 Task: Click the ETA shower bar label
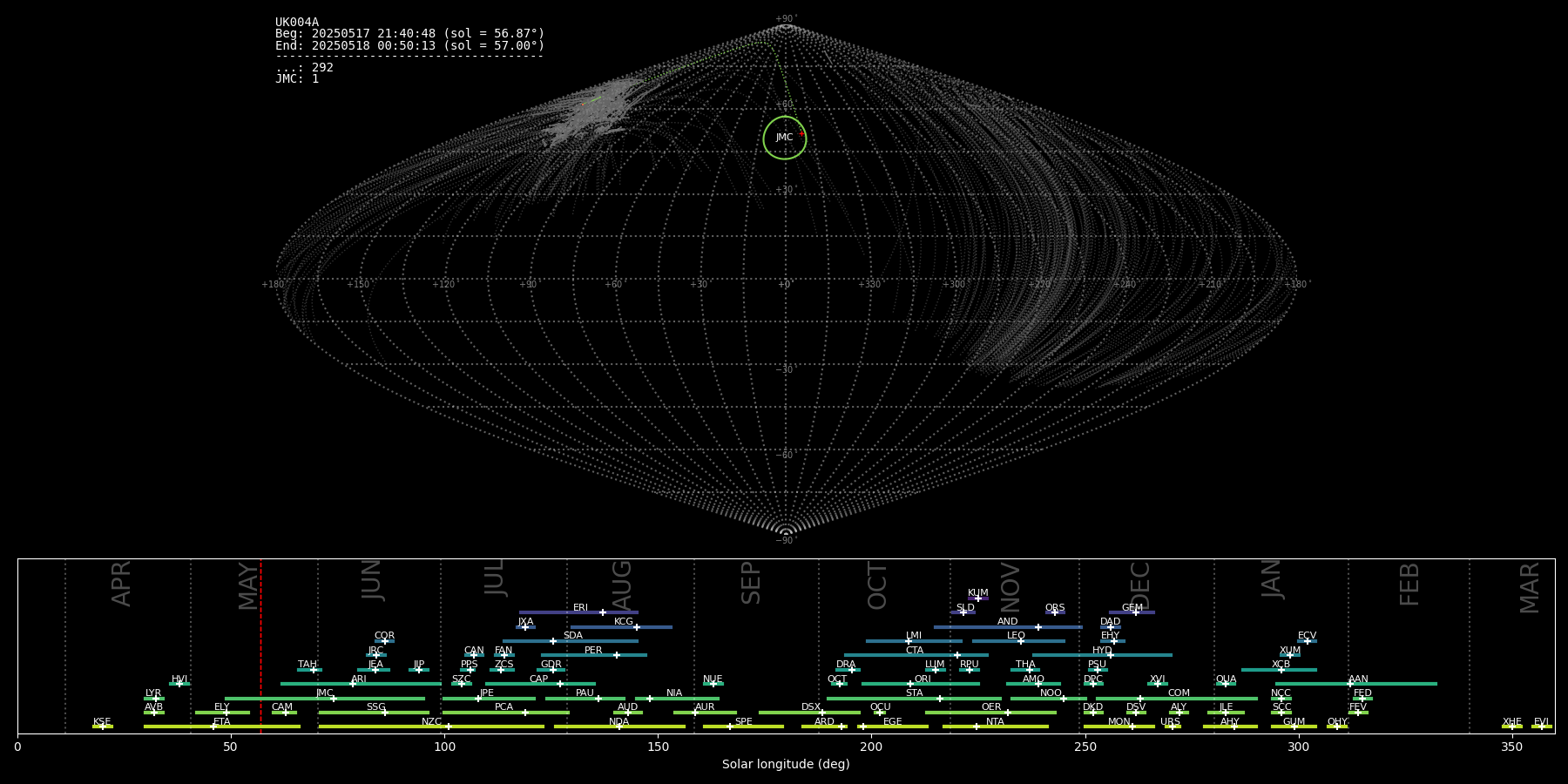point(222,722)
